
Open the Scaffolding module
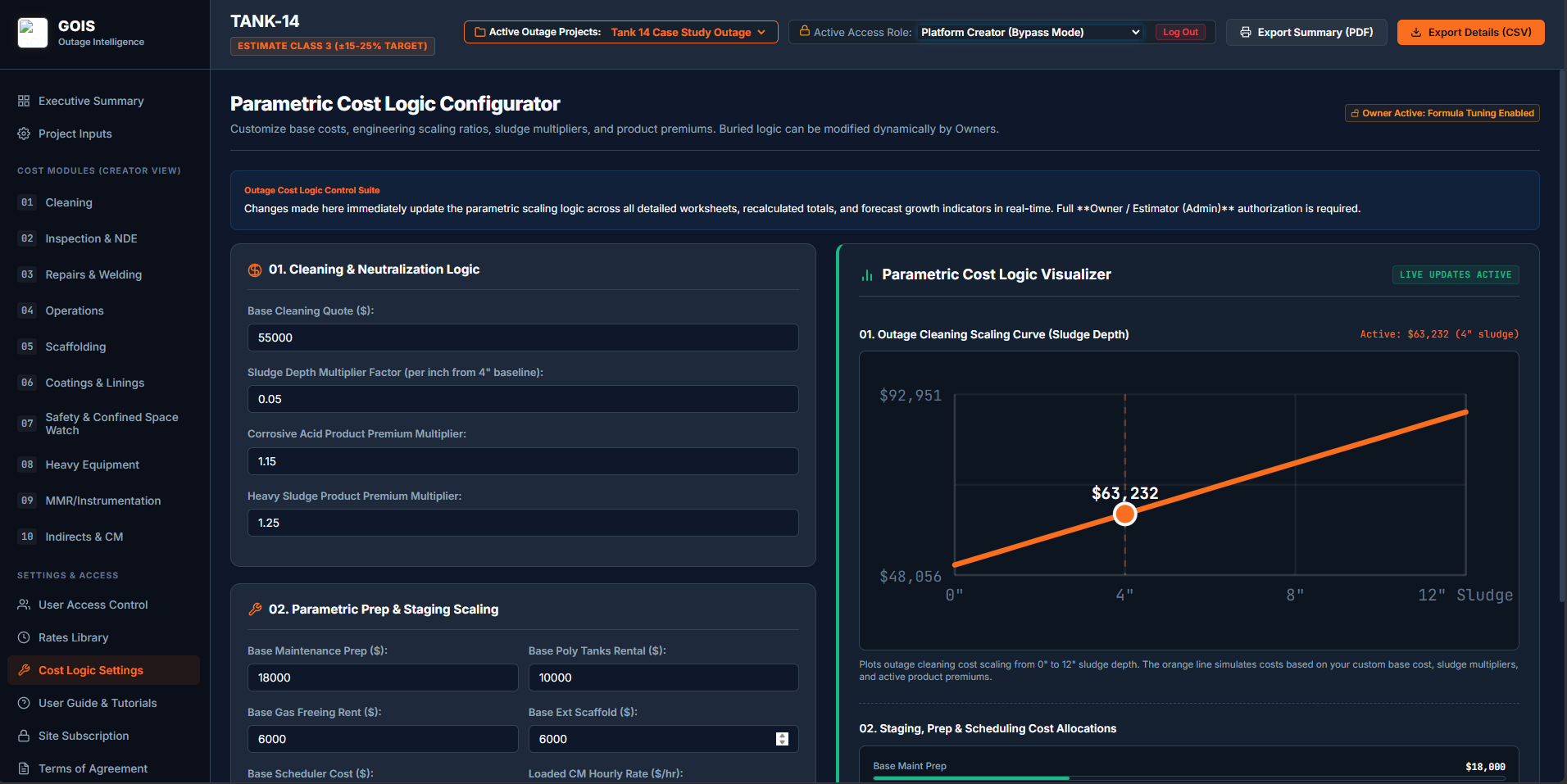pyautogui.click(x=103, y=347)
